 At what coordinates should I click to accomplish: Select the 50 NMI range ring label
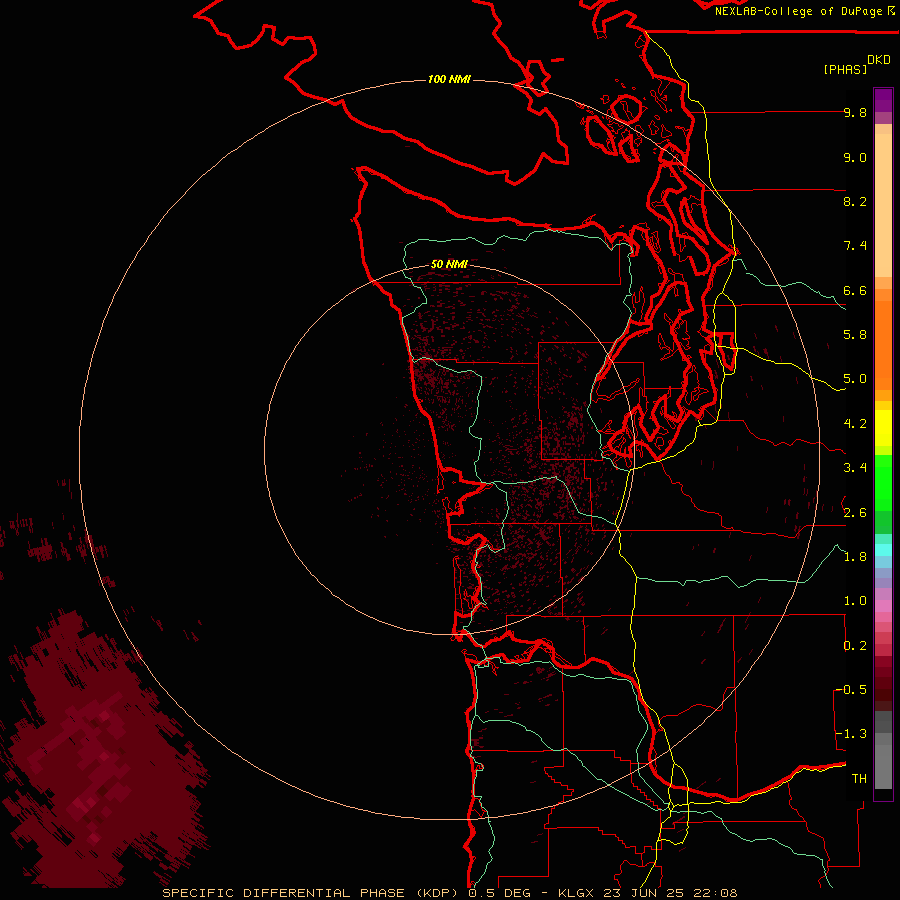point(449,264)
